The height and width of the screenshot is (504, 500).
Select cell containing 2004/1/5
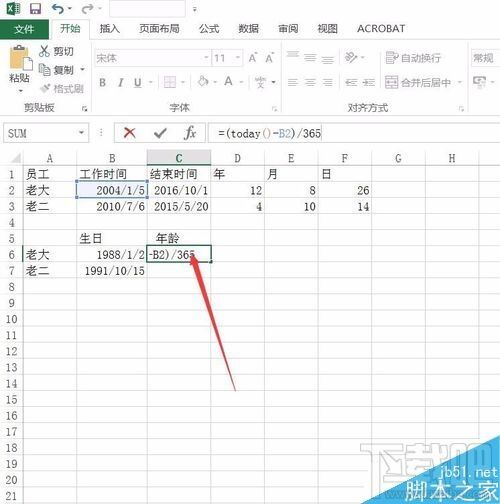coord(112,190)
